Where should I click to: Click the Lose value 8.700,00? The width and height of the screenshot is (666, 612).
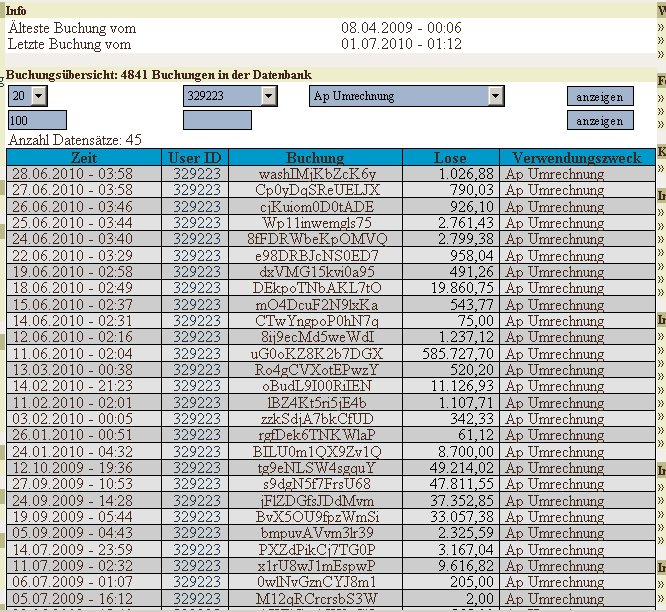point(466,451)
